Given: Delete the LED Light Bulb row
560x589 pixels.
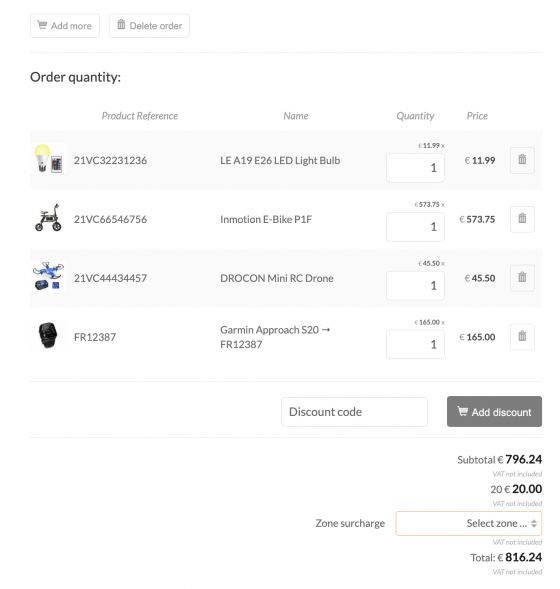Looking at the screenshot, I should click(x=522, y=160).
